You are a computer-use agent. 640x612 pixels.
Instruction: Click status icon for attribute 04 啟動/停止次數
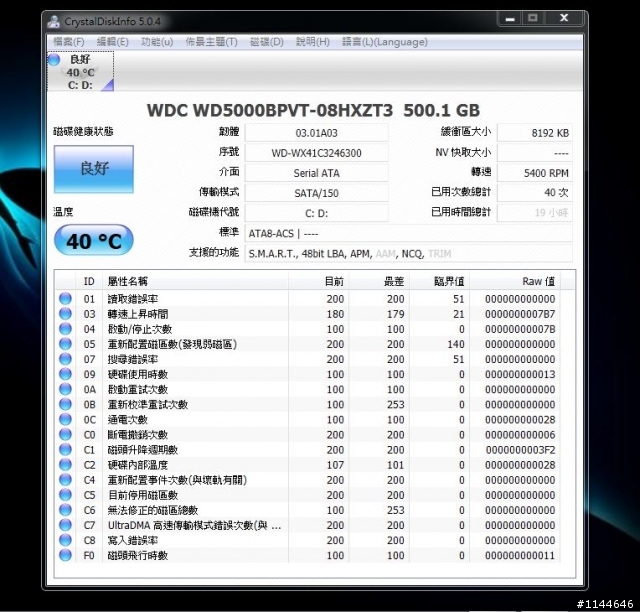coord(65,329)
